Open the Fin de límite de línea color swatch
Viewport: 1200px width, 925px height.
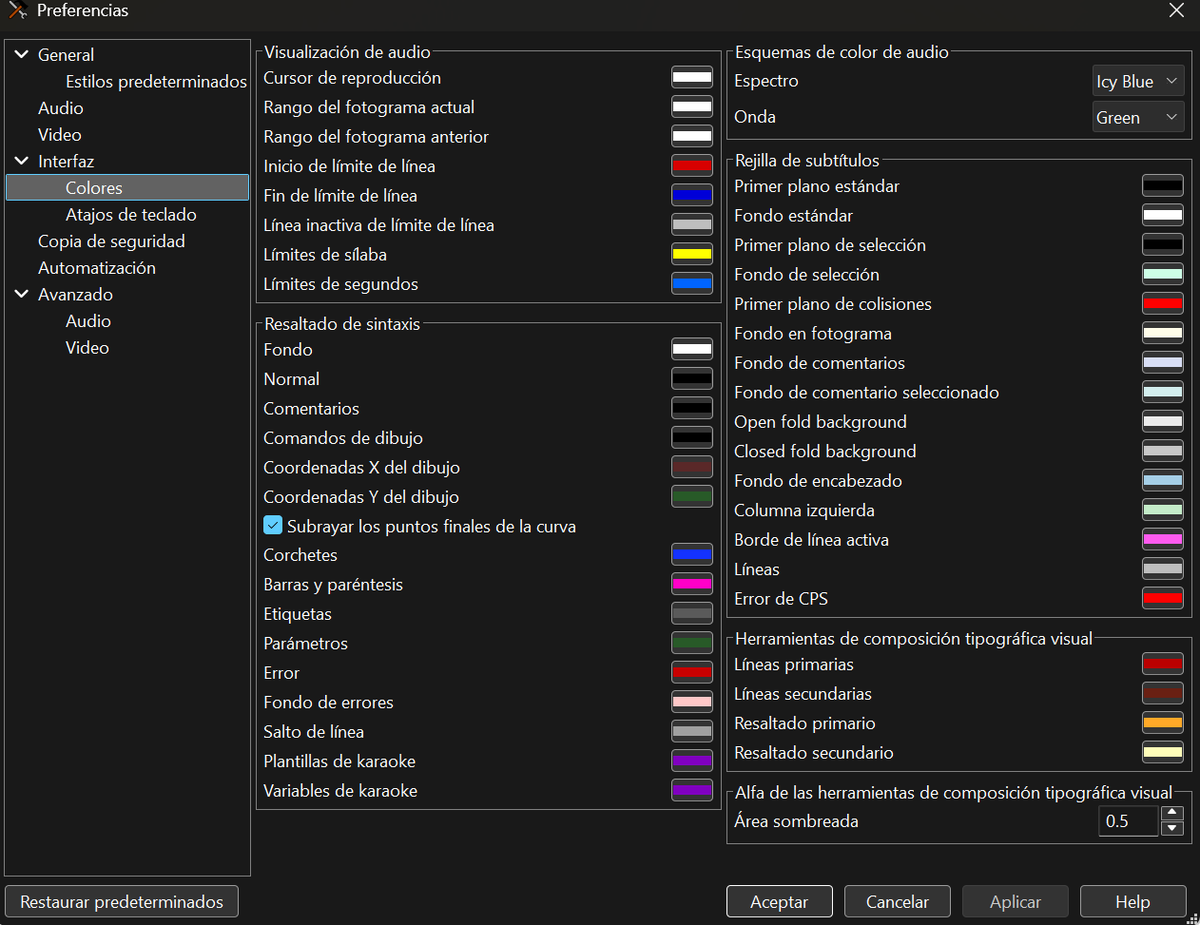point(692,196)
